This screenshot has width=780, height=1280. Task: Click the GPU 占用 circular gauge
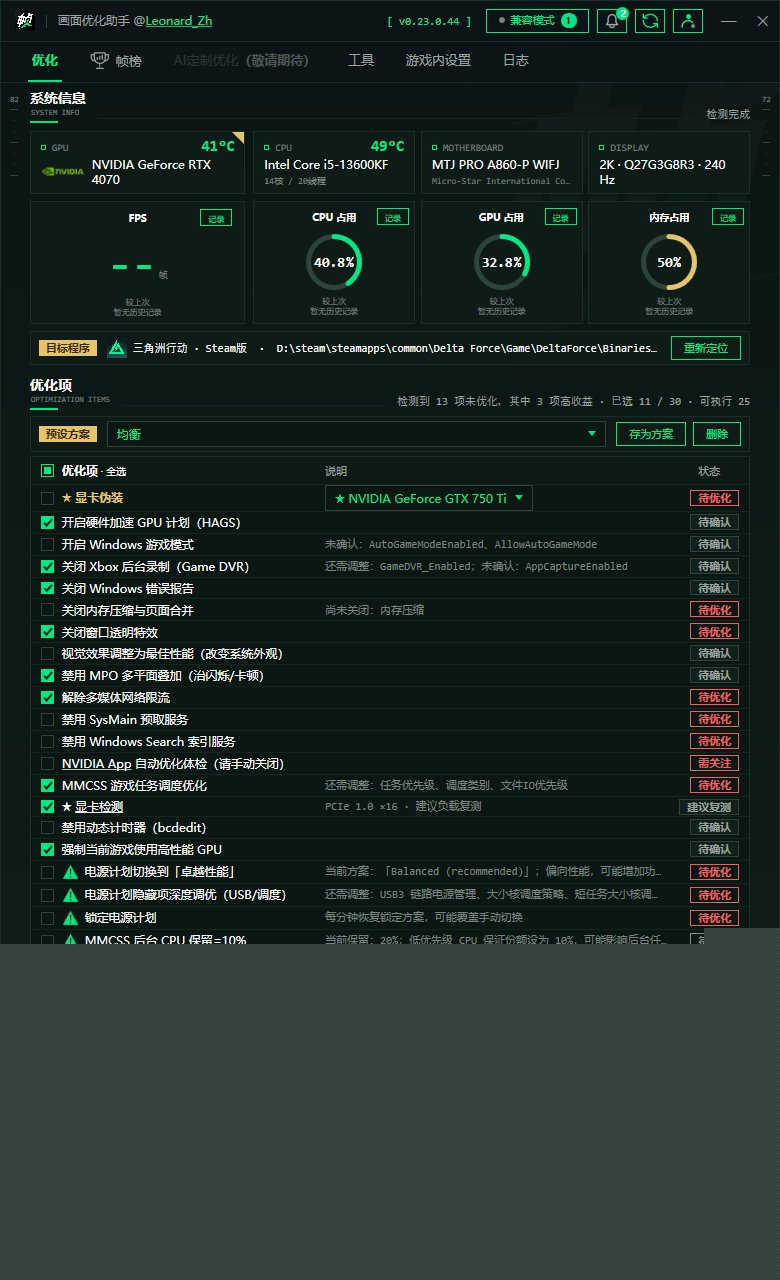tap(502, 262)
